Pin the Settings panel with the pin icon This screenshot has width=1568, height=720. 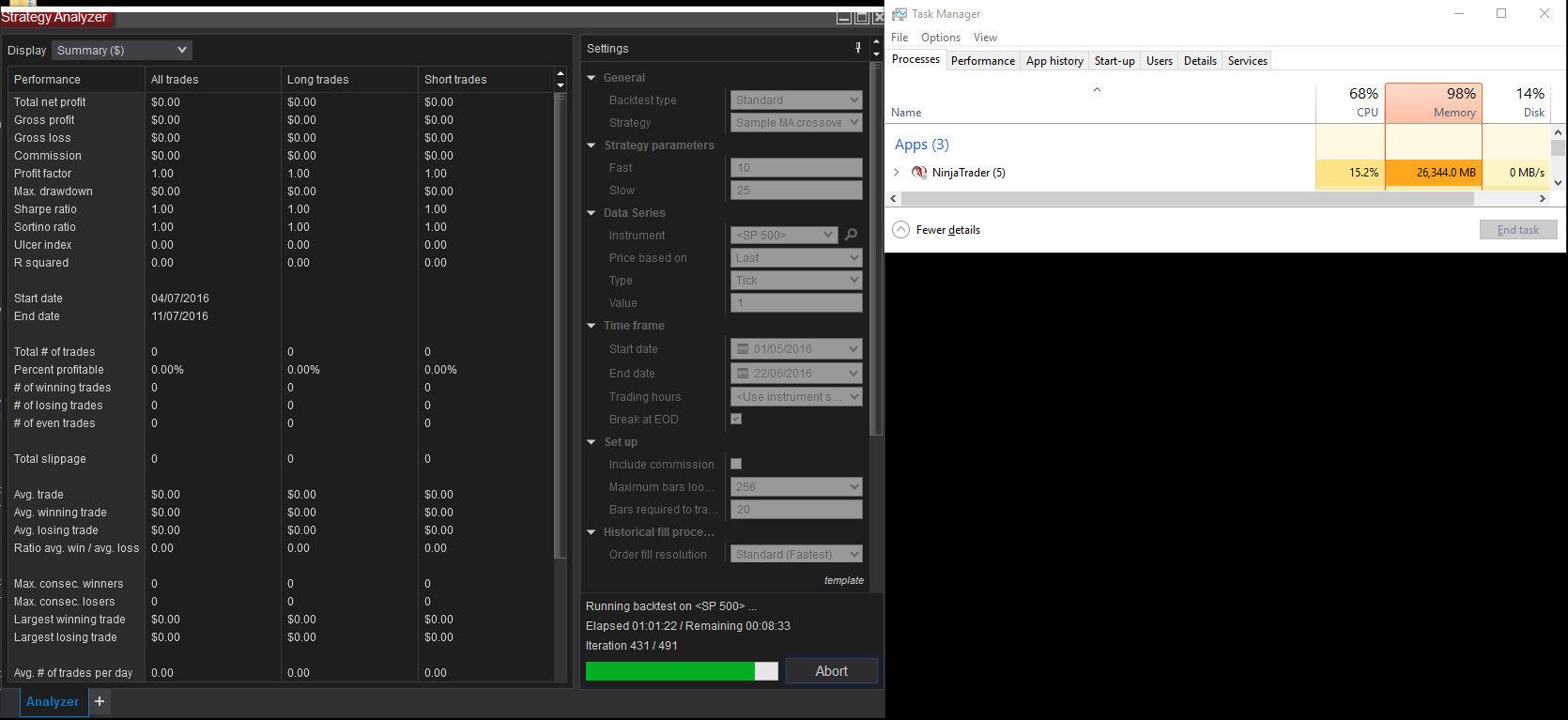pos(858,48)
